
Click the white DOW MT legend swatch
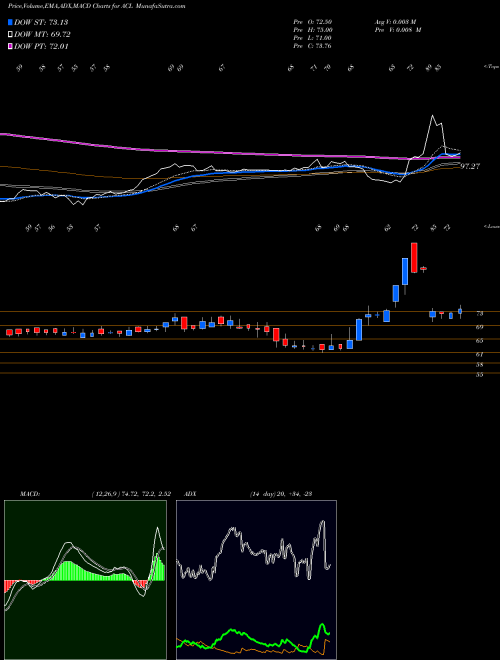(x=11, y=35)
